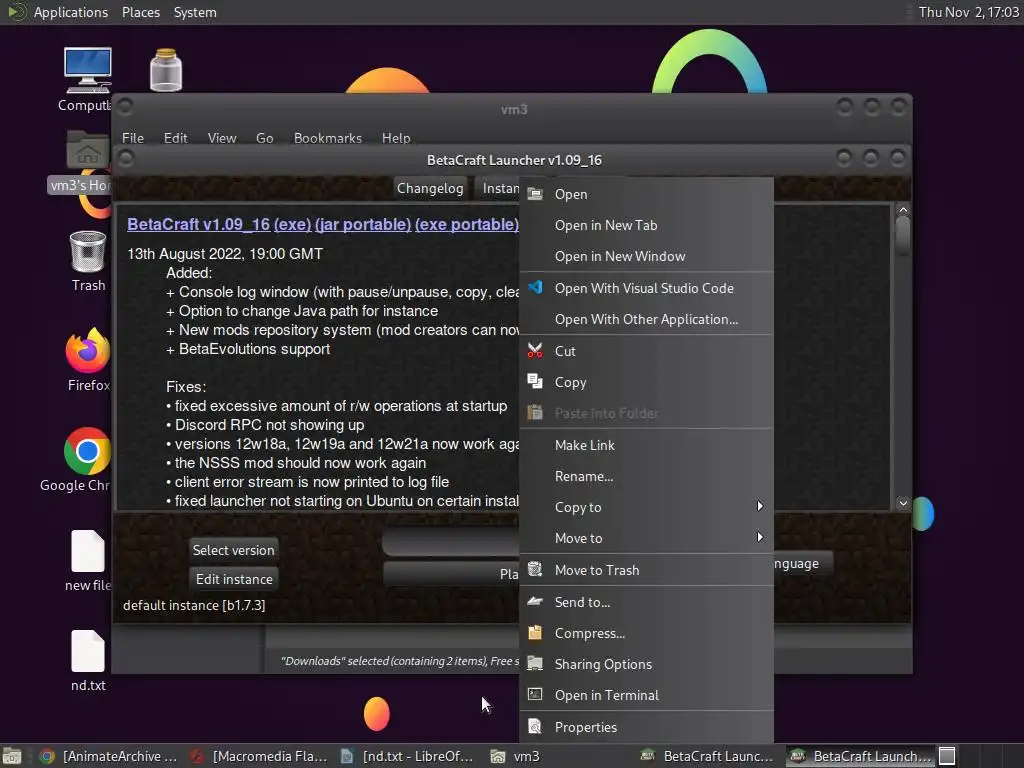Switch to Macromedia Flash taskbar window

(x=259, y=756)
